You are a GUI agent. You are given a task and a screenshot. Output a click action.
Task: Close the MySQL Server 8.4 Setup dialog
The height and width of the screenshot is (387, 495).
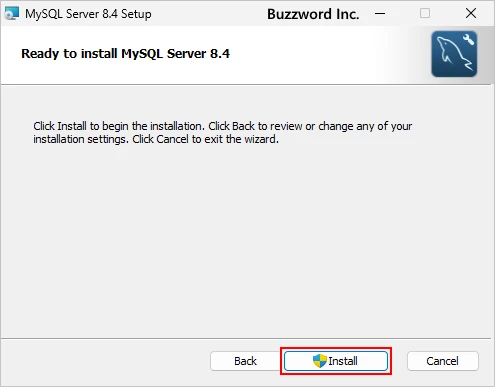click(471, 14)
